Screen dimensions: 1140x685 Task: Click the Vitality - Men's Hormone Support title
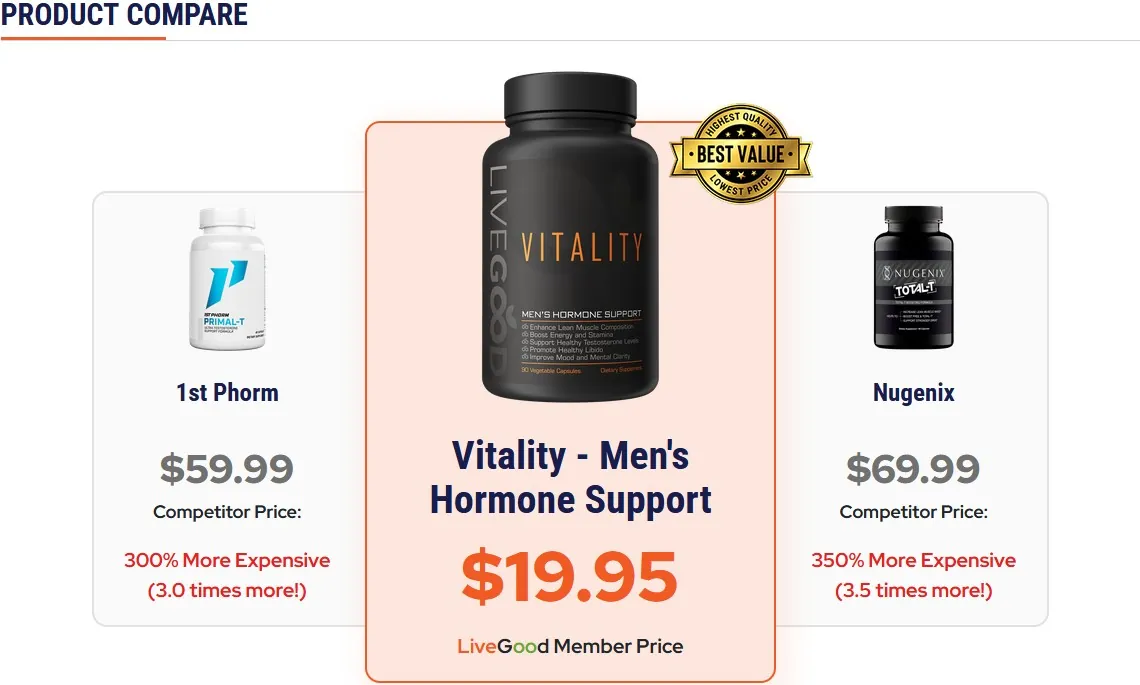pos(570,478)
